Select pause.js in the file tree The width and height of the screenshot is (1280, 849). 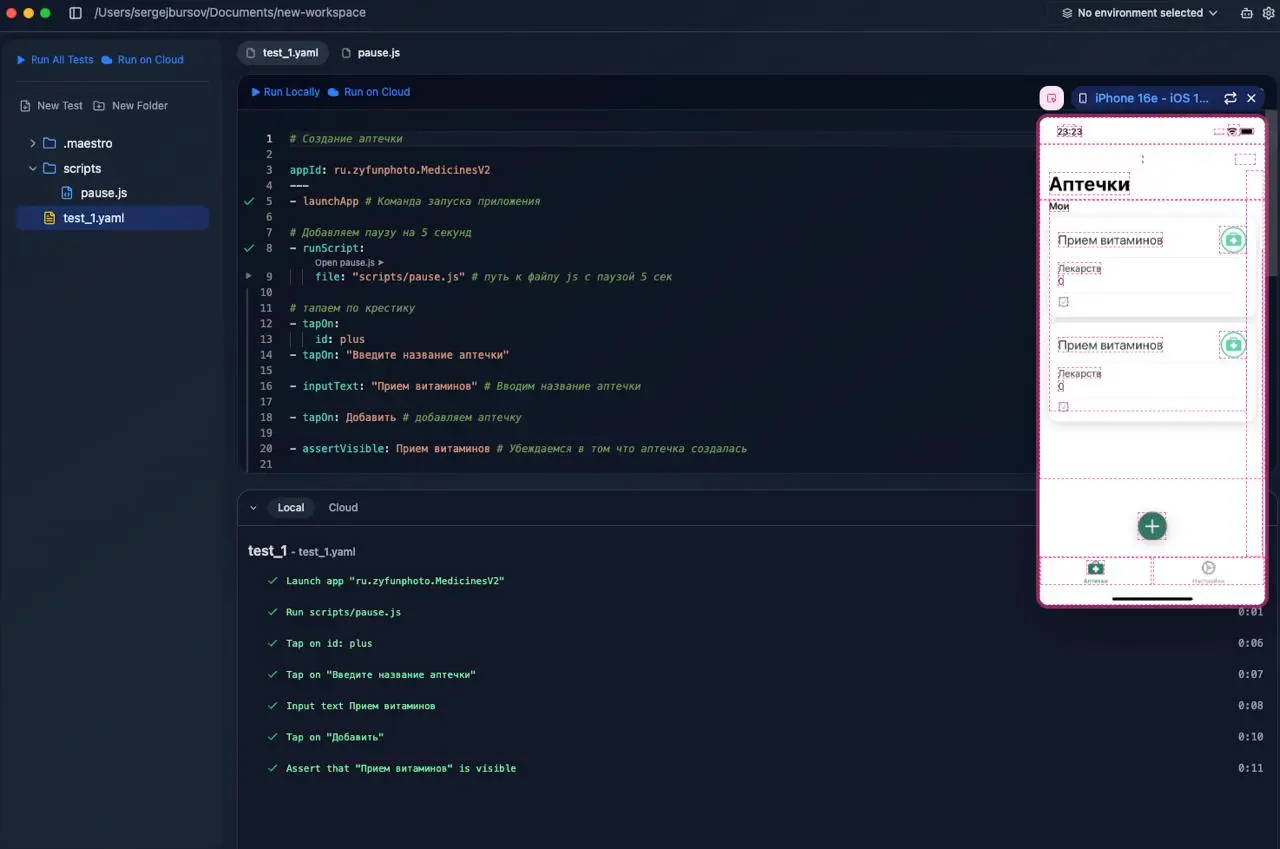click(103, 193)
